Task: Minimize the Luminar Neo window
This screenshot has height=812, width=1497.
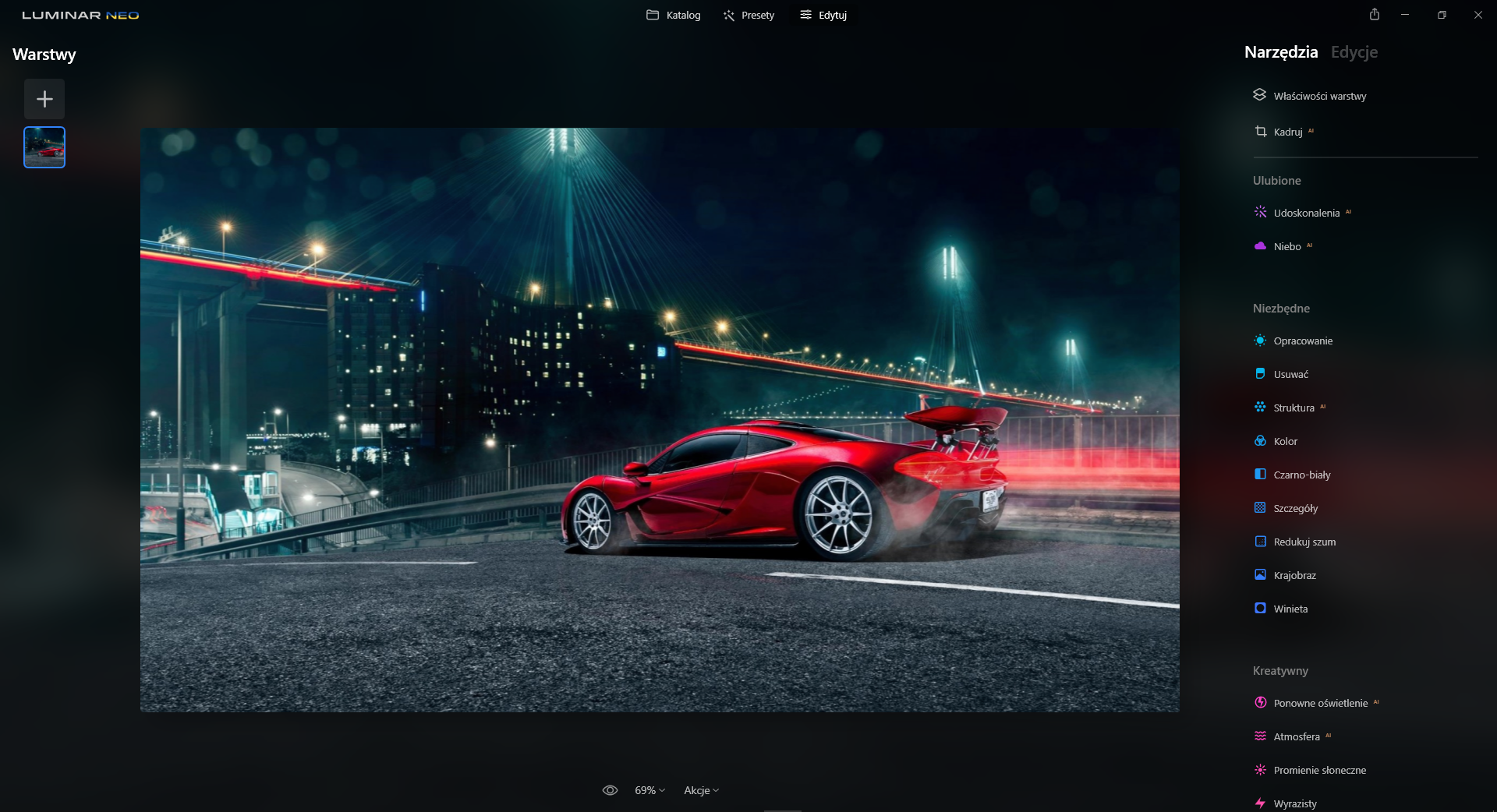Action: [x=1405, y=15]
